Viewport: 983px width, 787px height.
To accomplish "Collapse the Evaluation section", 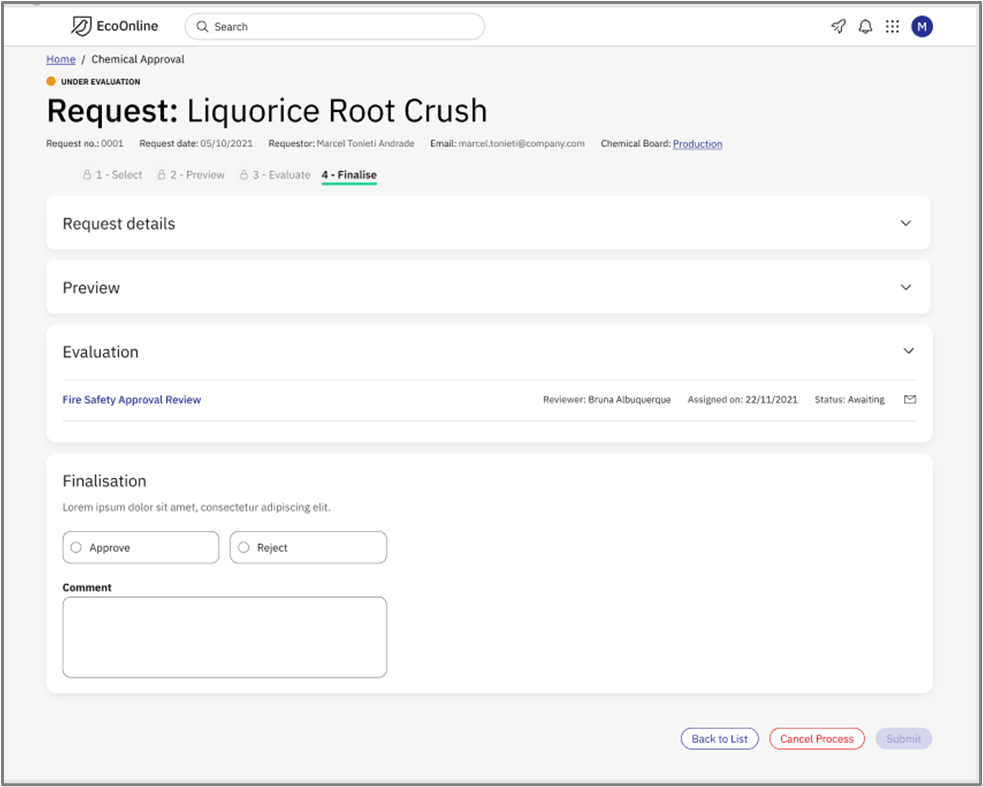I will click(x=908, y=351).
